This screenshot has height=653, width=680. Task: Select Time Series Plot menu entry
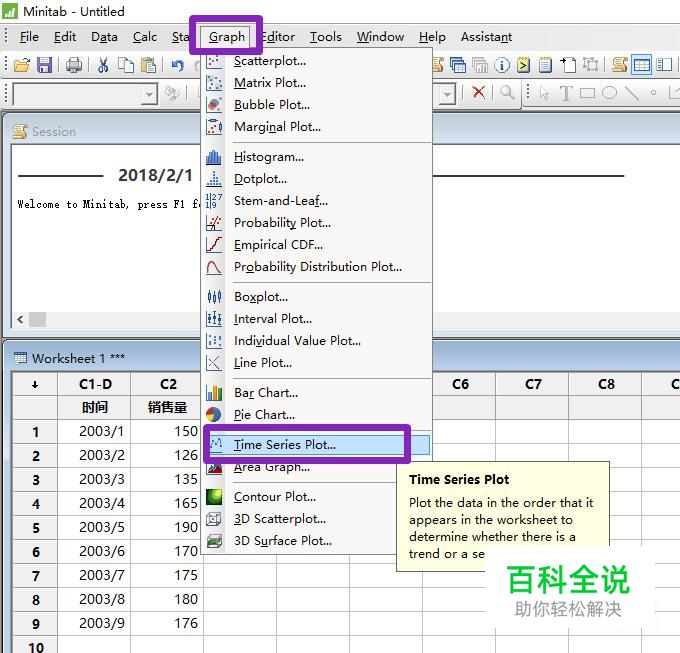pyautogui.click(x=317, y=444)
